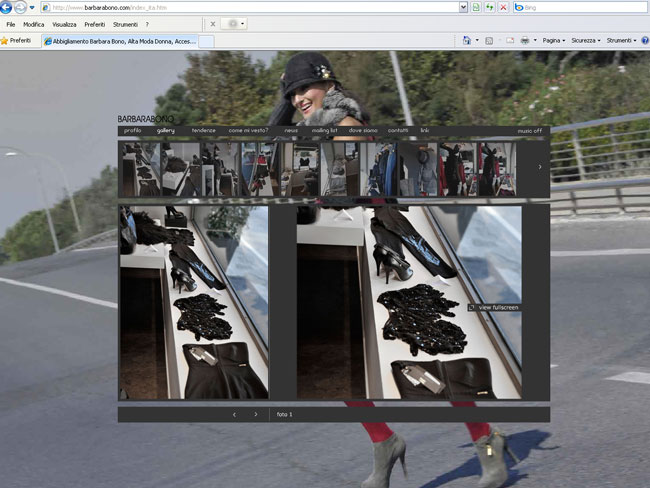Screen dimensions: 650x488
Task: Open the Visualizza menu
Action: click(64, 24)
